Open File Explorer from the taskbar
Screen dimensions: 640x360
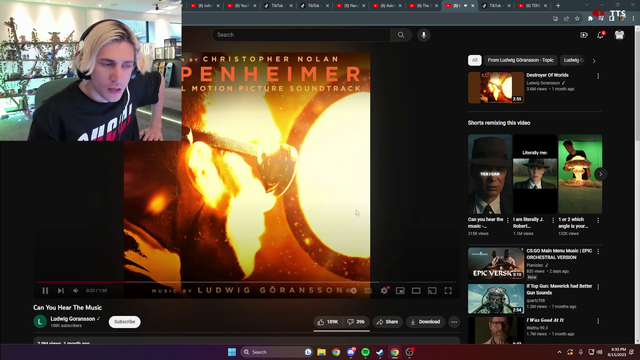pyautogui.click(x=322, y=352)
